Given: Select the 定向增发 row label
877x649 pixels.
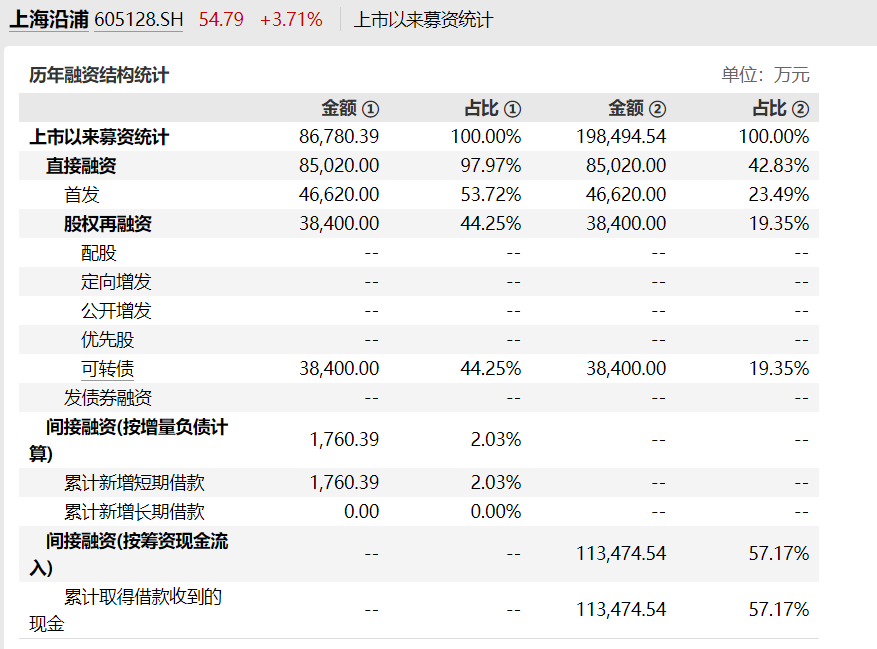Looking at the screenshot, I should tap(116, 281).
